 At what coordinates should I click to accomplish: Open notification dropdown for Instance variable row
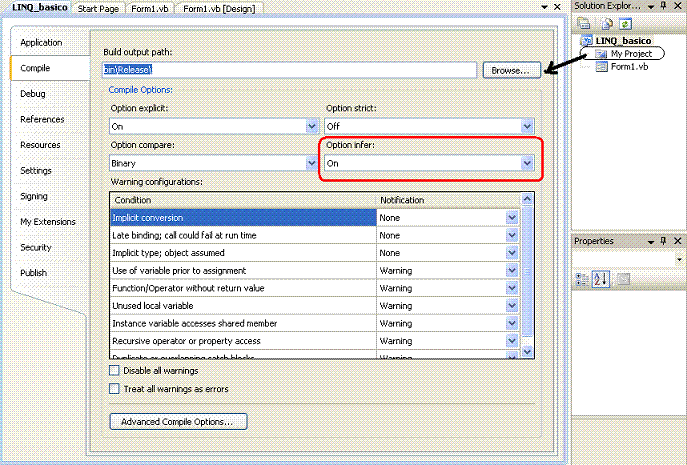512,323
